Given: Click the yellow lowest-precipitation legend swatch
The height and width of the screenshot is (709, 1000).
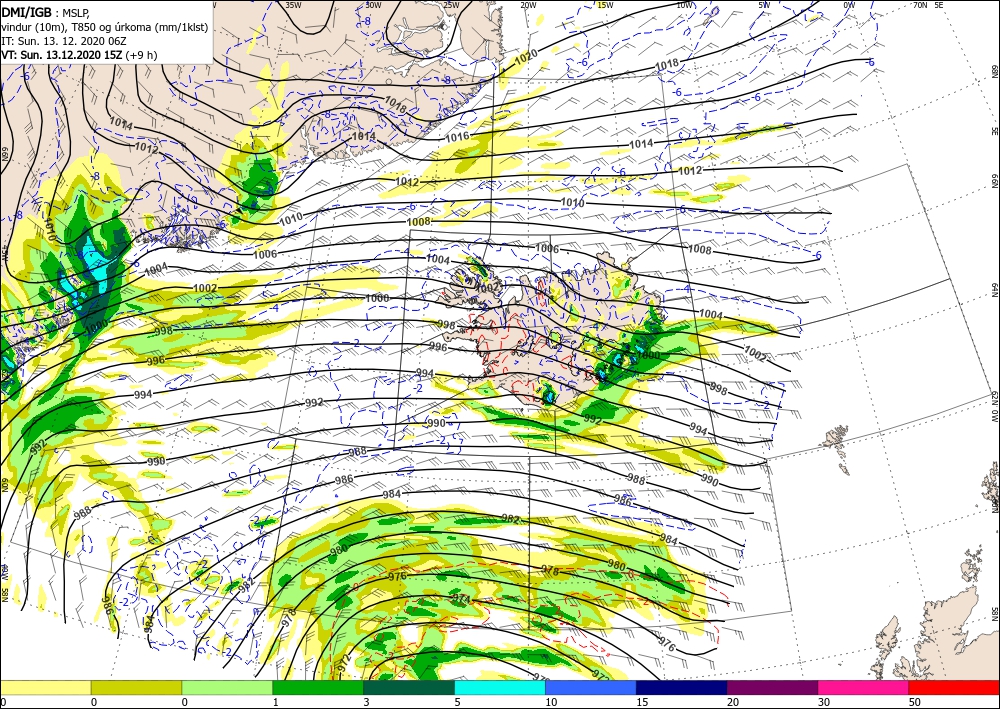Looking at the screenshot, I should [x=45, y=687].
